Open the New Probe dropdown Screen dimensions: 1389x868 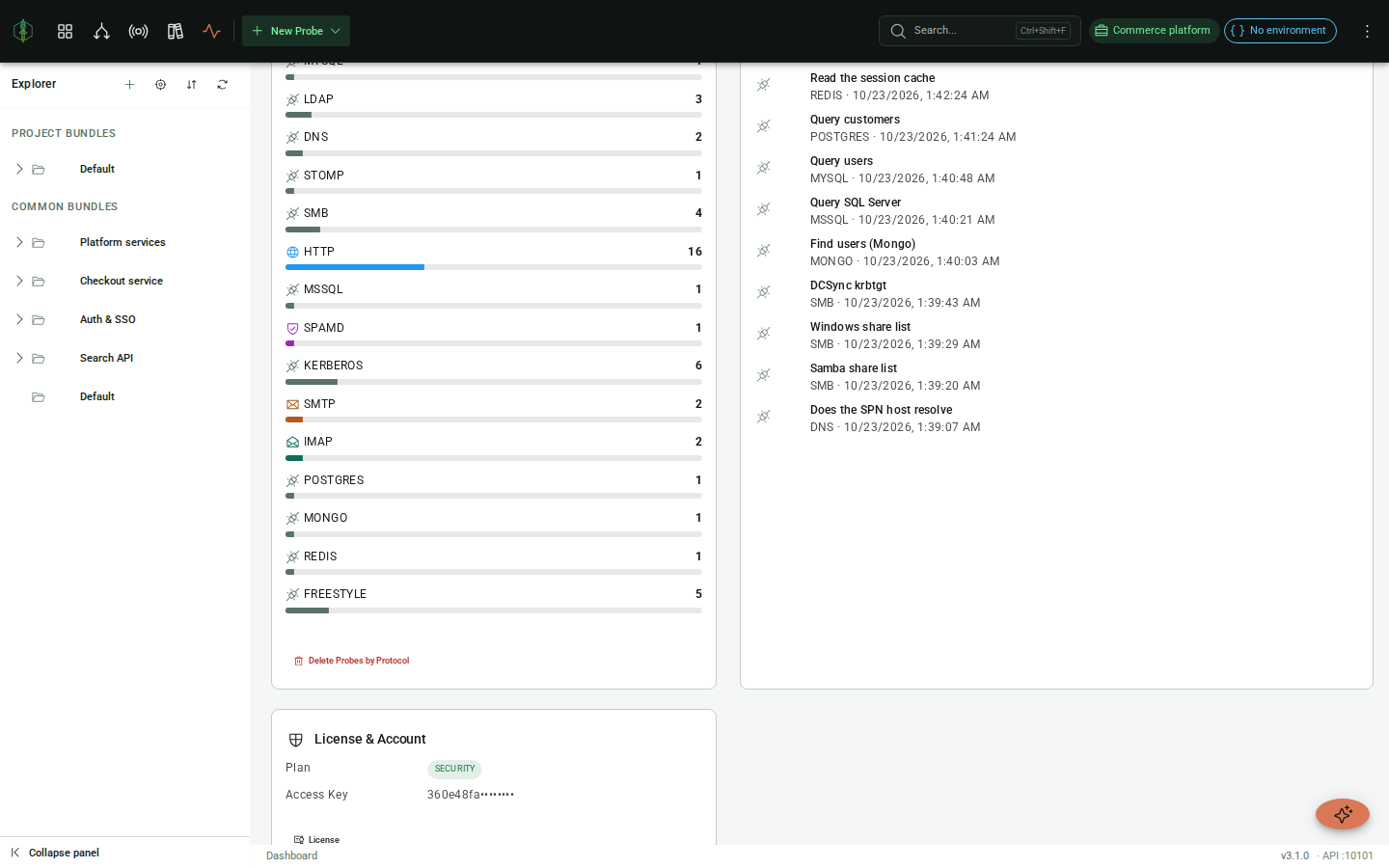coord(296,31)
